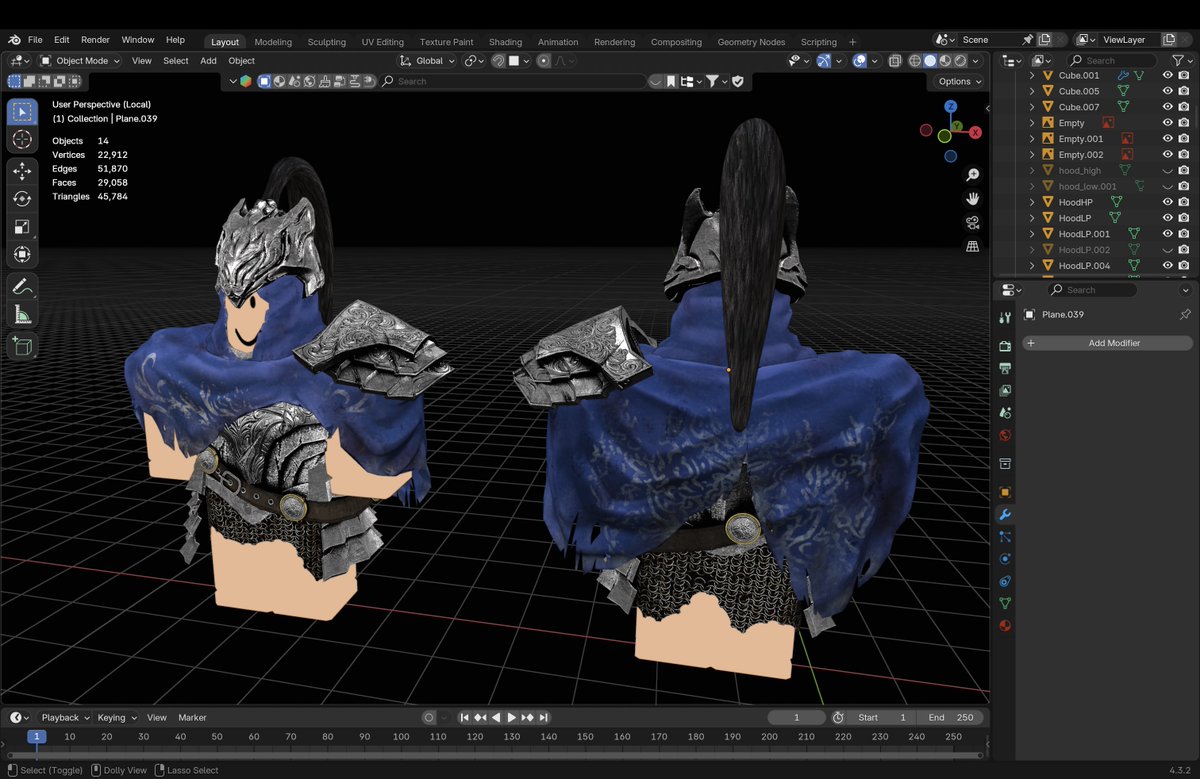
Task: Click the viewport zoom magnifier icon
Action: pyautogui.click(x=972, y=175)
